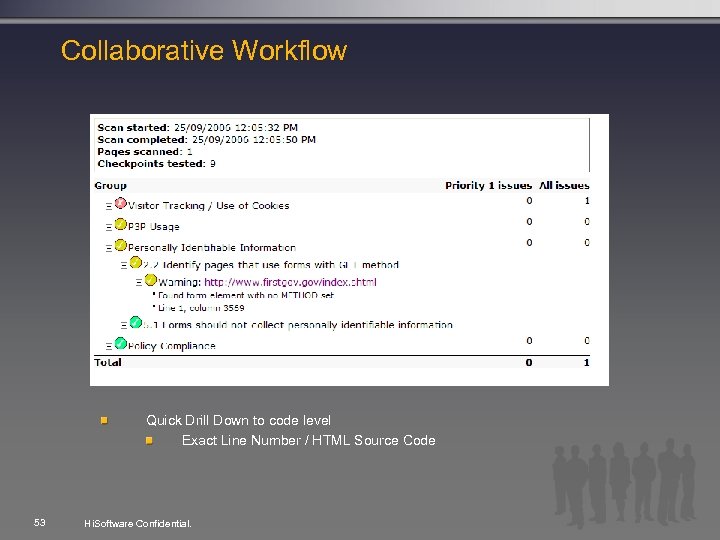Select Forms should not collect personally identifiable information
The width and height of the screenshot is (720, 540).
click(298, 325)
